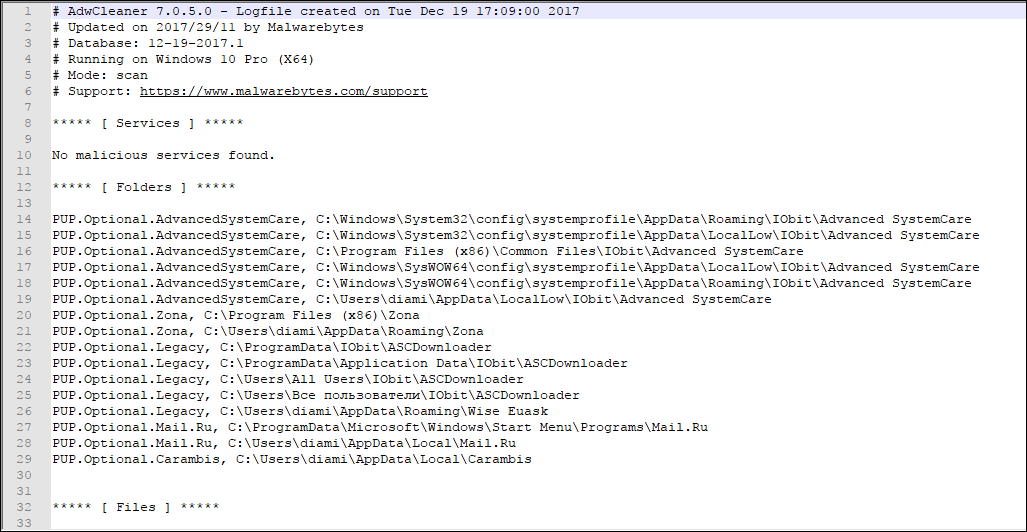Click the Program Files (x86) Common Files IObit line
The width and height of the screenshot is (1027, 532).
click(x=428, y=252)
